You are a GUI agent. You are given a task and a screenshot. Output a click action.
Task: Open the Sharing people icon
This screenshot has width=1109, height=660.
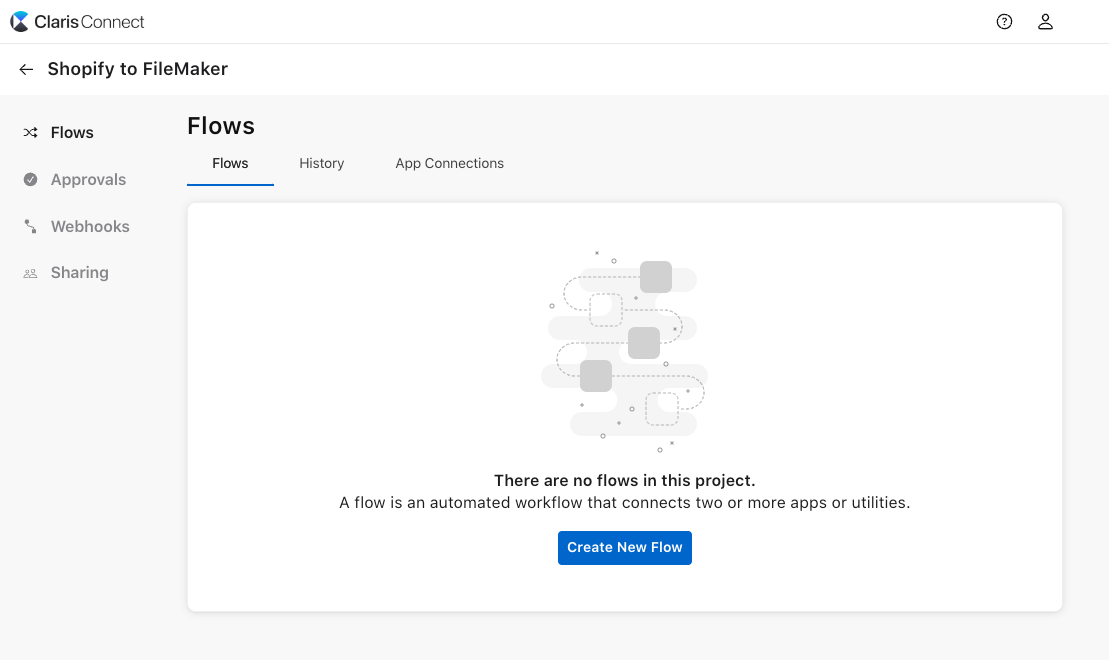click(x=31, y=272)
